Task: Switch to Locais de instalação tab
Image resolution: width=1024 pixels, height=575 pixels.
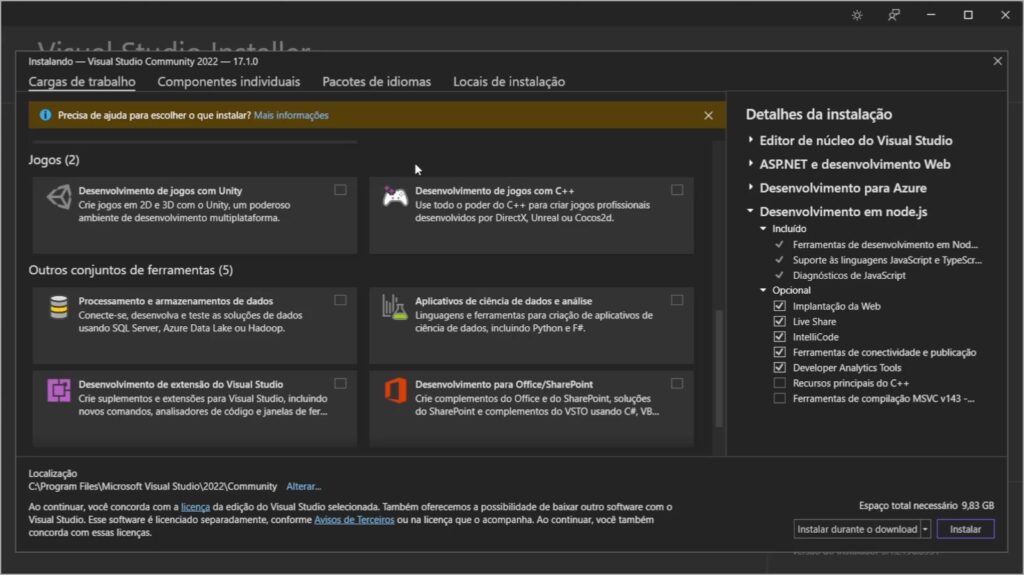Action: click(509, 82)
